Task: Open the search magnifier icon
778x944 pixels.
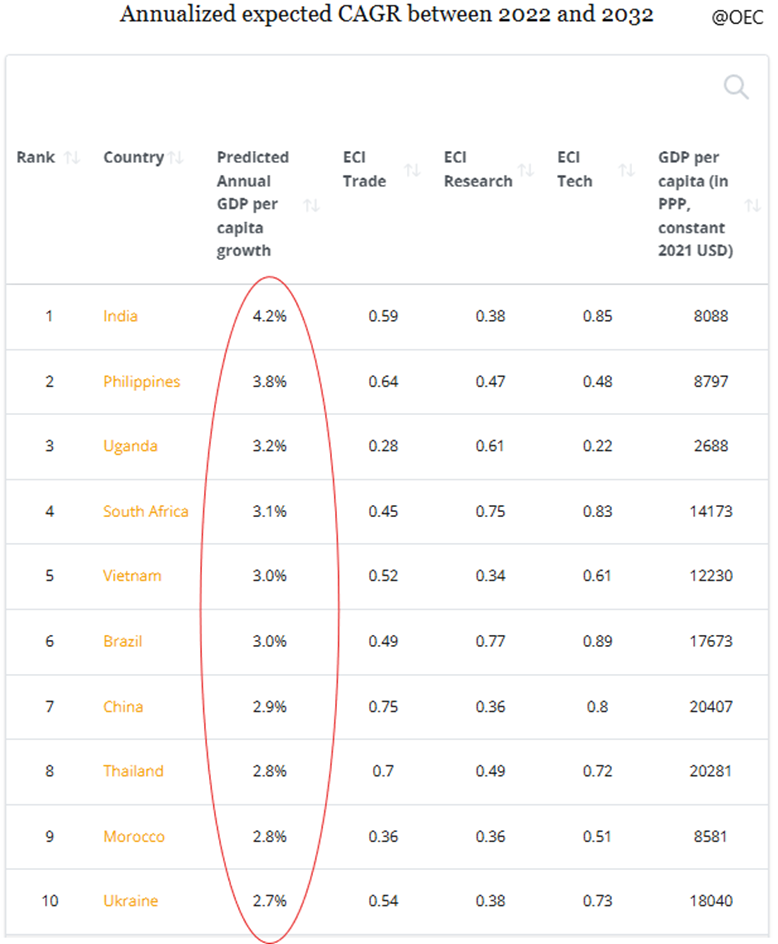Action: (736, 87)
